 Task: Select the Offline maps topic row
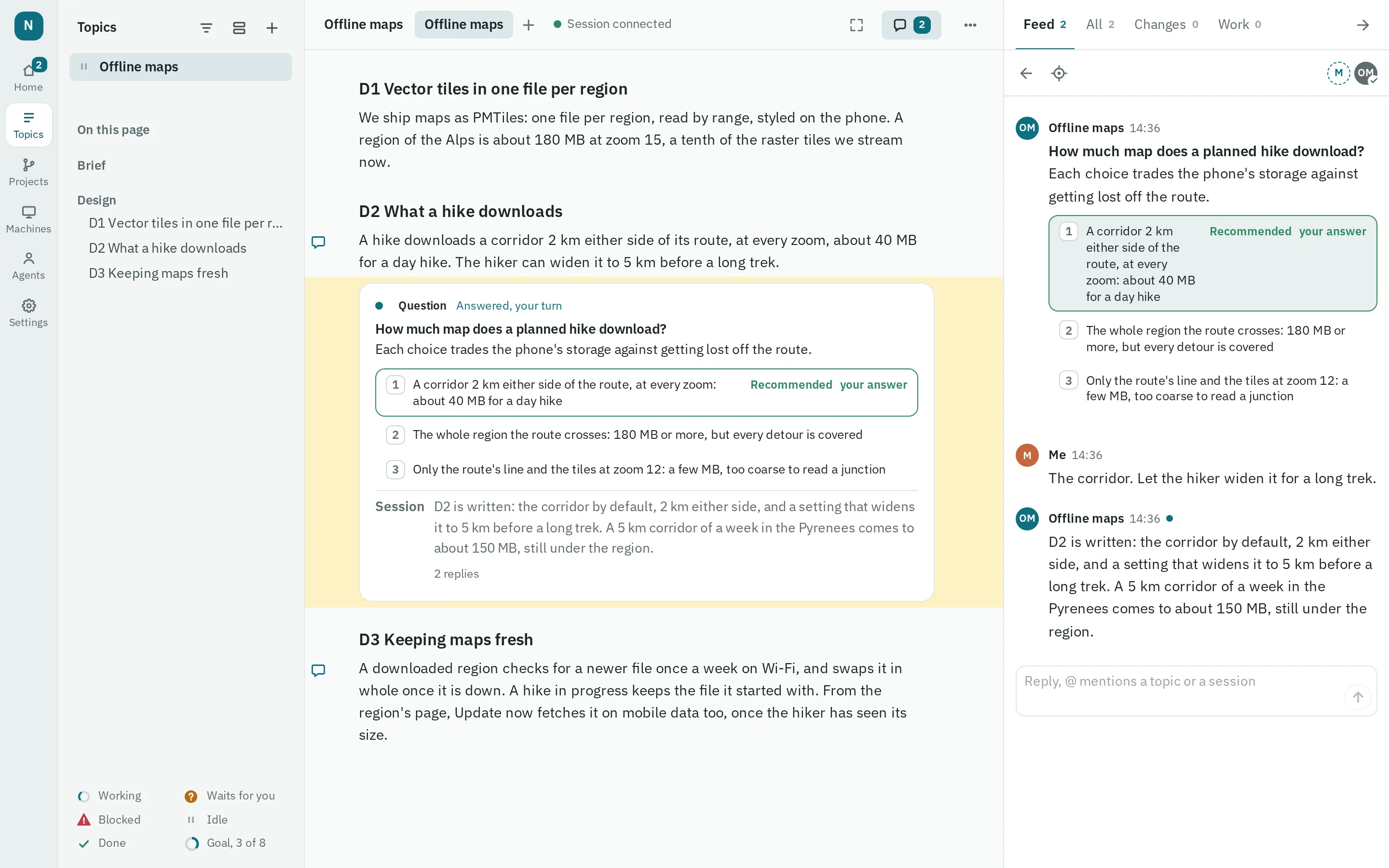point(180,67)
